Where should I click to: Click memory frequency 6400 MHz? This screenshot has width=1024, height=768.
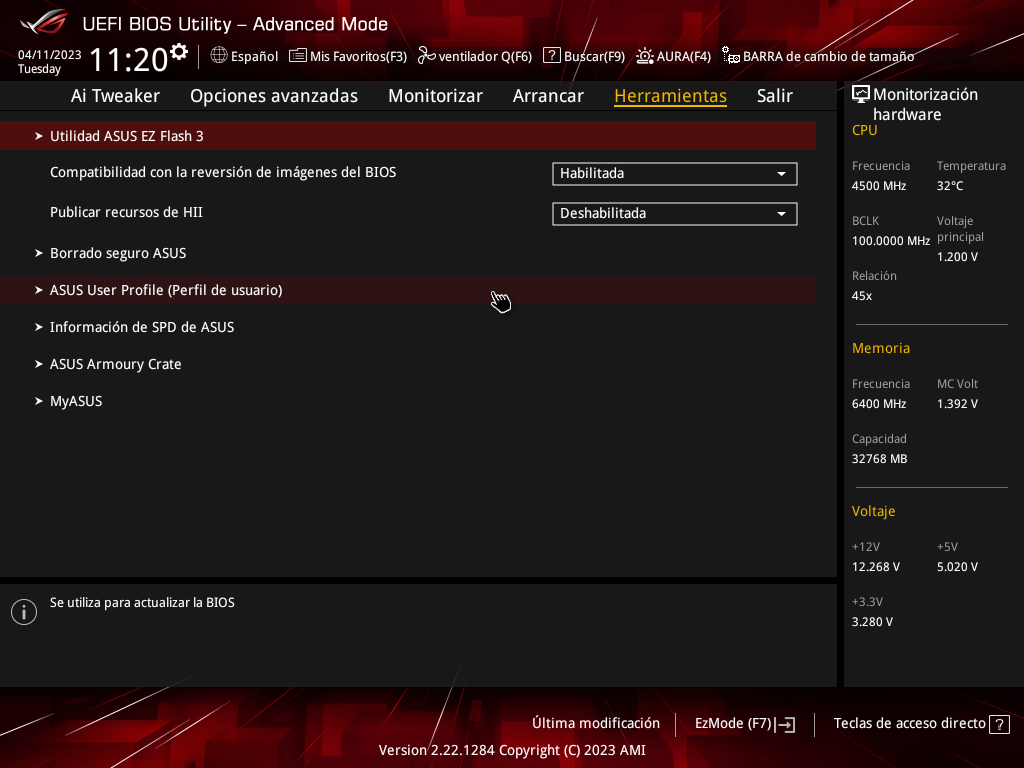click(x=878, y=404)
